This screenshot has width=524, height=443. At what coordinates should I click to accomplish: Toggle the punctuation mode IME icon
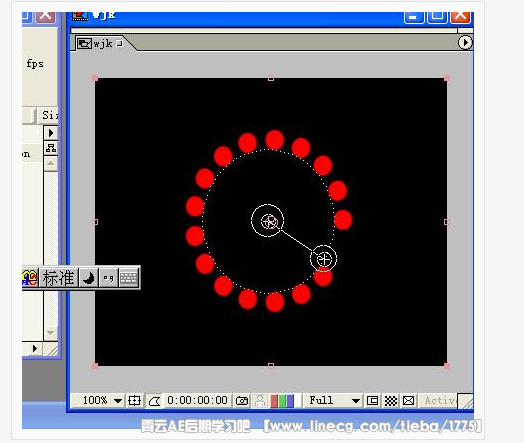[x=108, y=278]
